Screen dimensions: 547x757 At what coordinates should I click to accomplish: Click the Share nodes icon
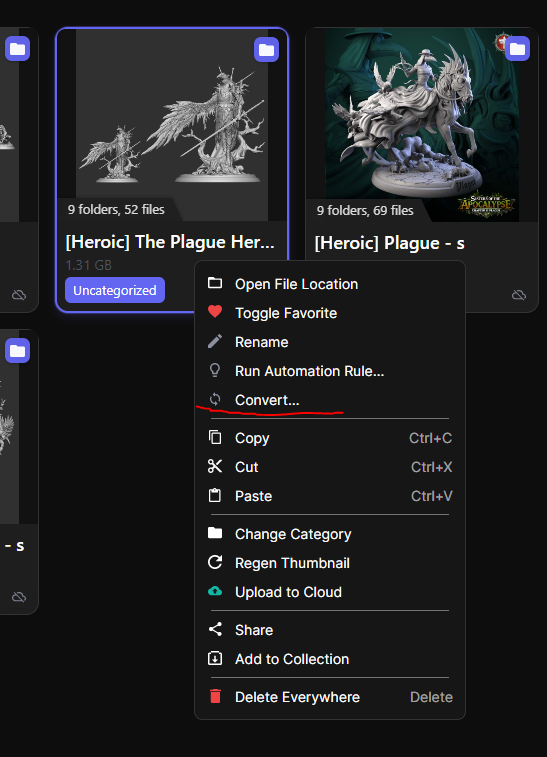(215, 630)
